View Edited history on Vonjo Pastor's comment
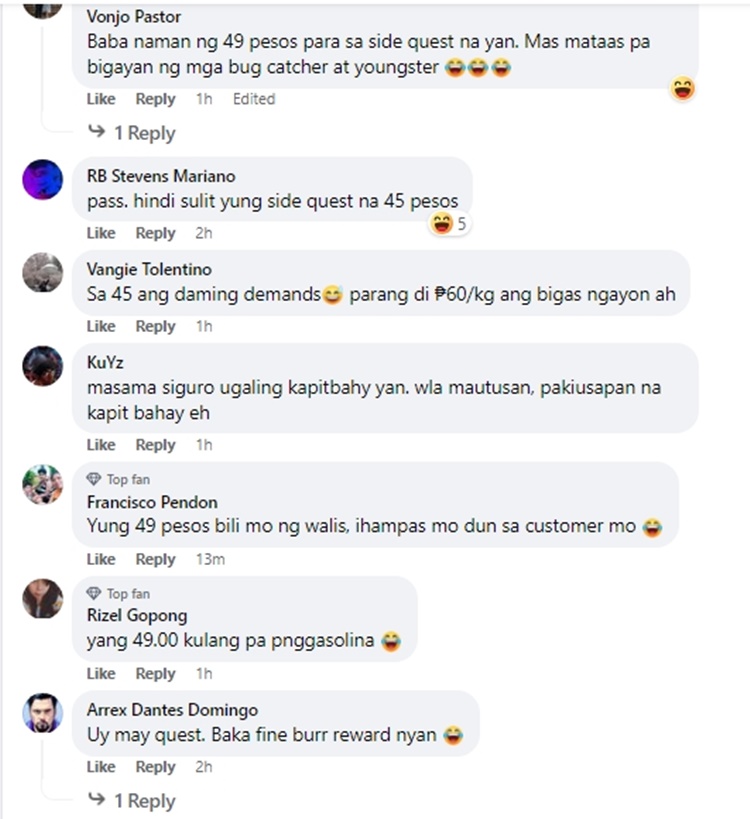This screenshot has width=750, height=819. click(254, 99)
